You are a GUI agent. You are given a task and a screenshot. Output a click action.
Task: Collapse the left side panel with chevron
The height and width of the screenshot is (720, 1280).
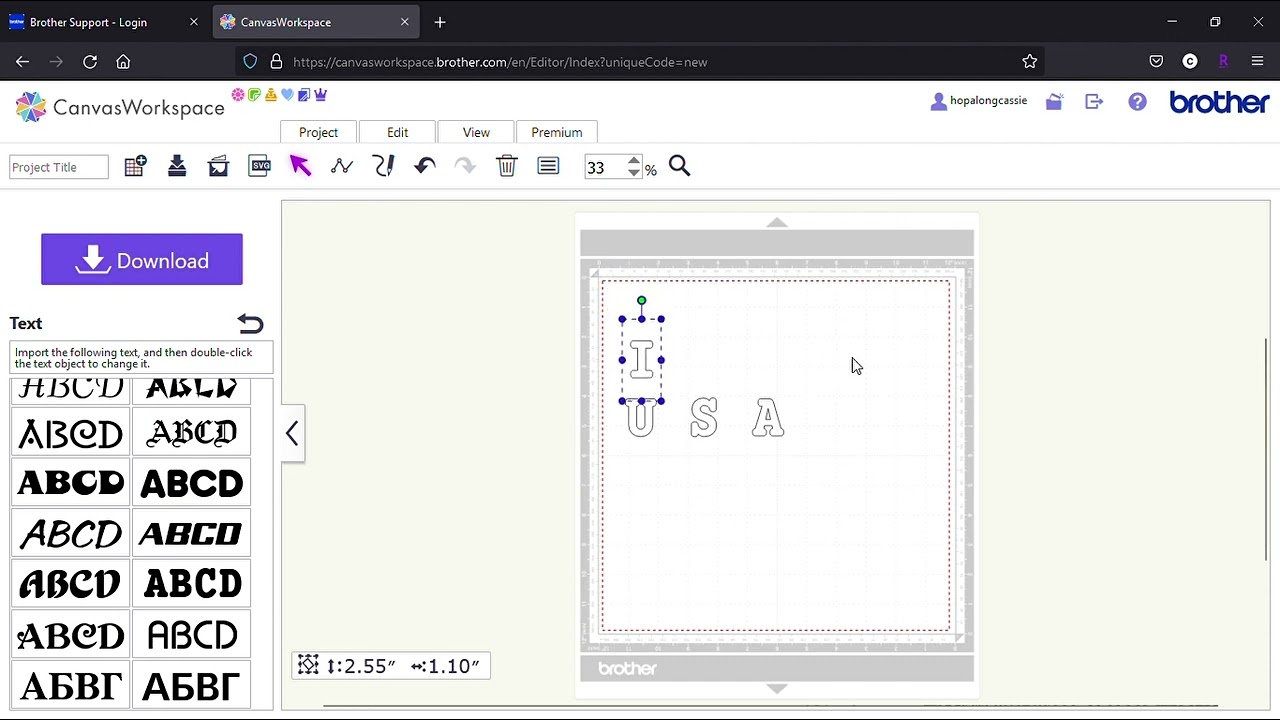[292, 433]
